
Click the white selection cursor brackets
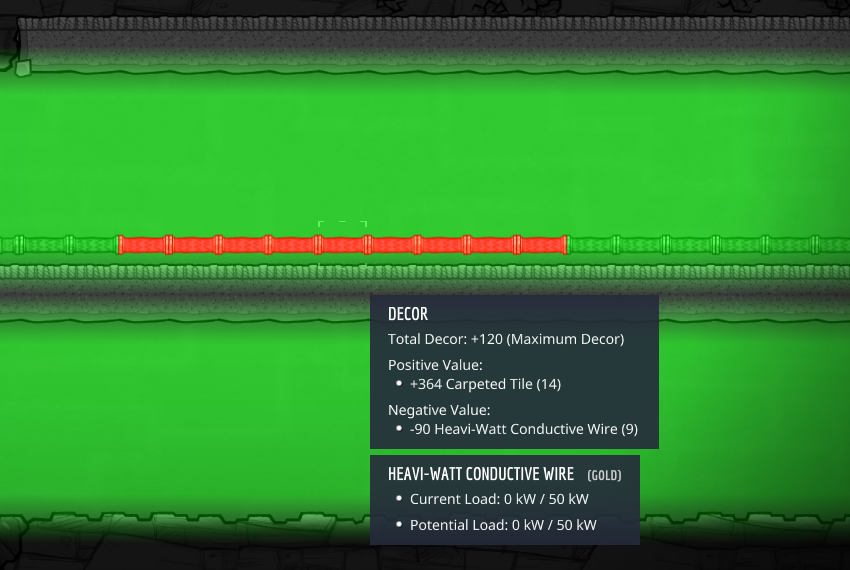pos(342,225)
